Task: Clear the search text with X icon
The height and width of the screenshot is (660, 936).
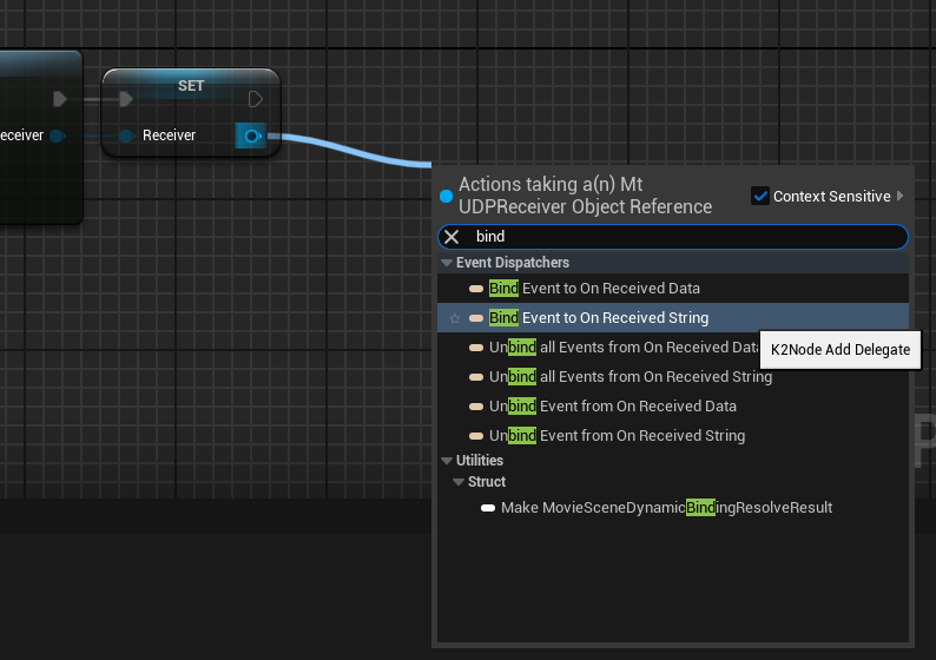Action: click(x=452, y=237)
